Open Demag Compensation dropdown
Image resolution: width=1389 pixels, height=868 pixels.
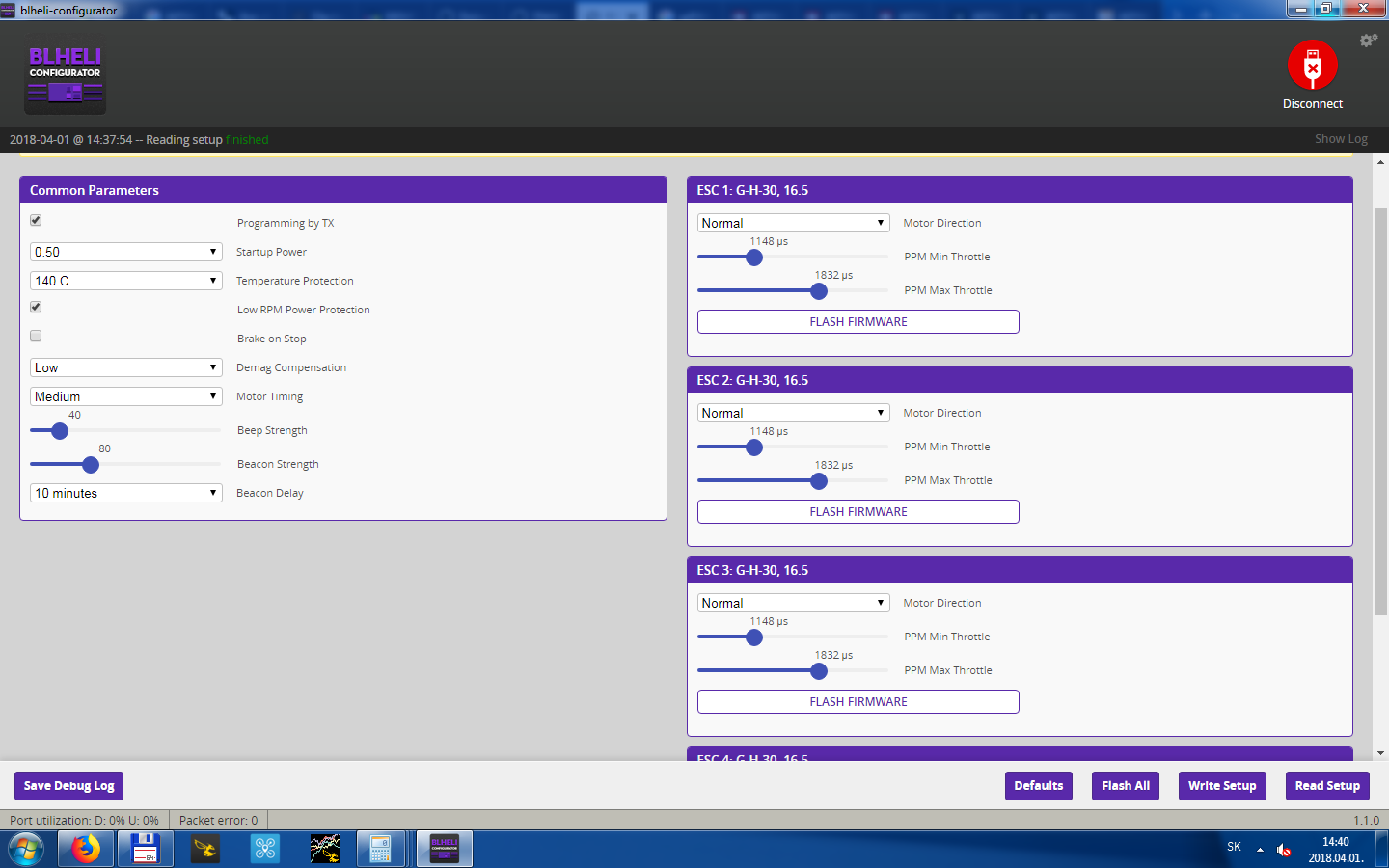coord(126,367)
